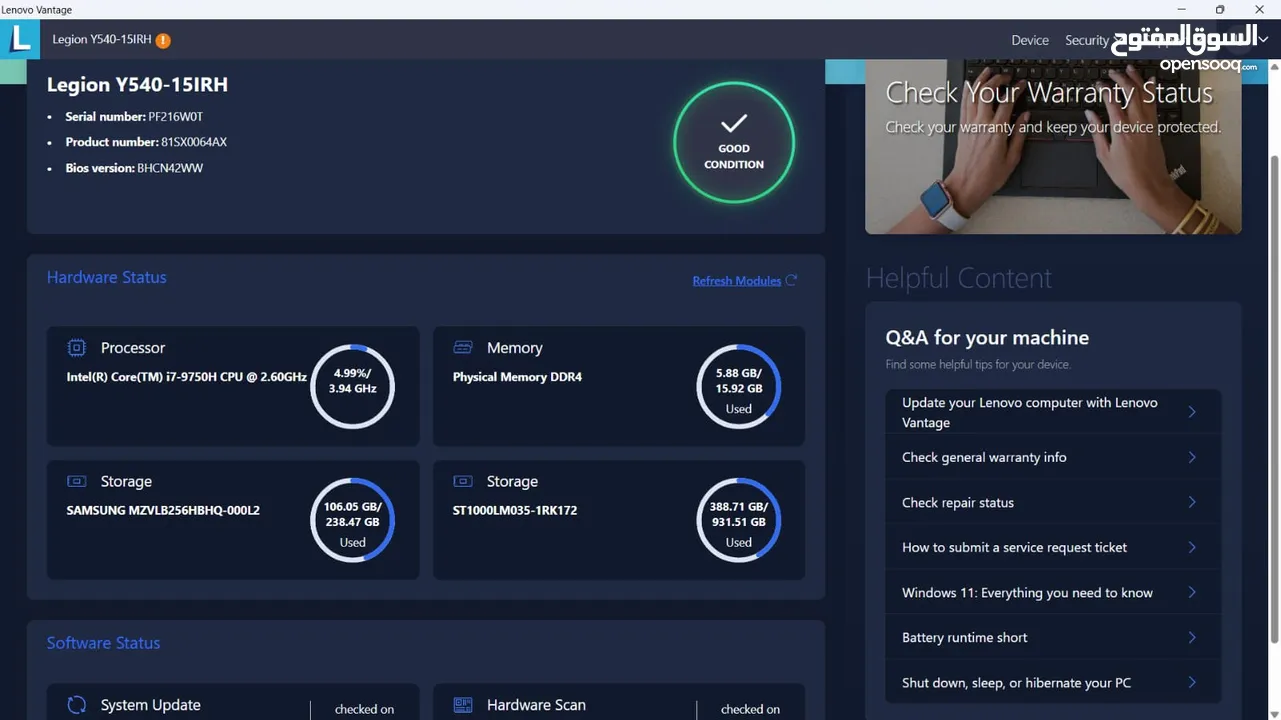Viewport: 1281px width, 720px height.
Task: Click the System Update label
Action: [x=150, y=705]
